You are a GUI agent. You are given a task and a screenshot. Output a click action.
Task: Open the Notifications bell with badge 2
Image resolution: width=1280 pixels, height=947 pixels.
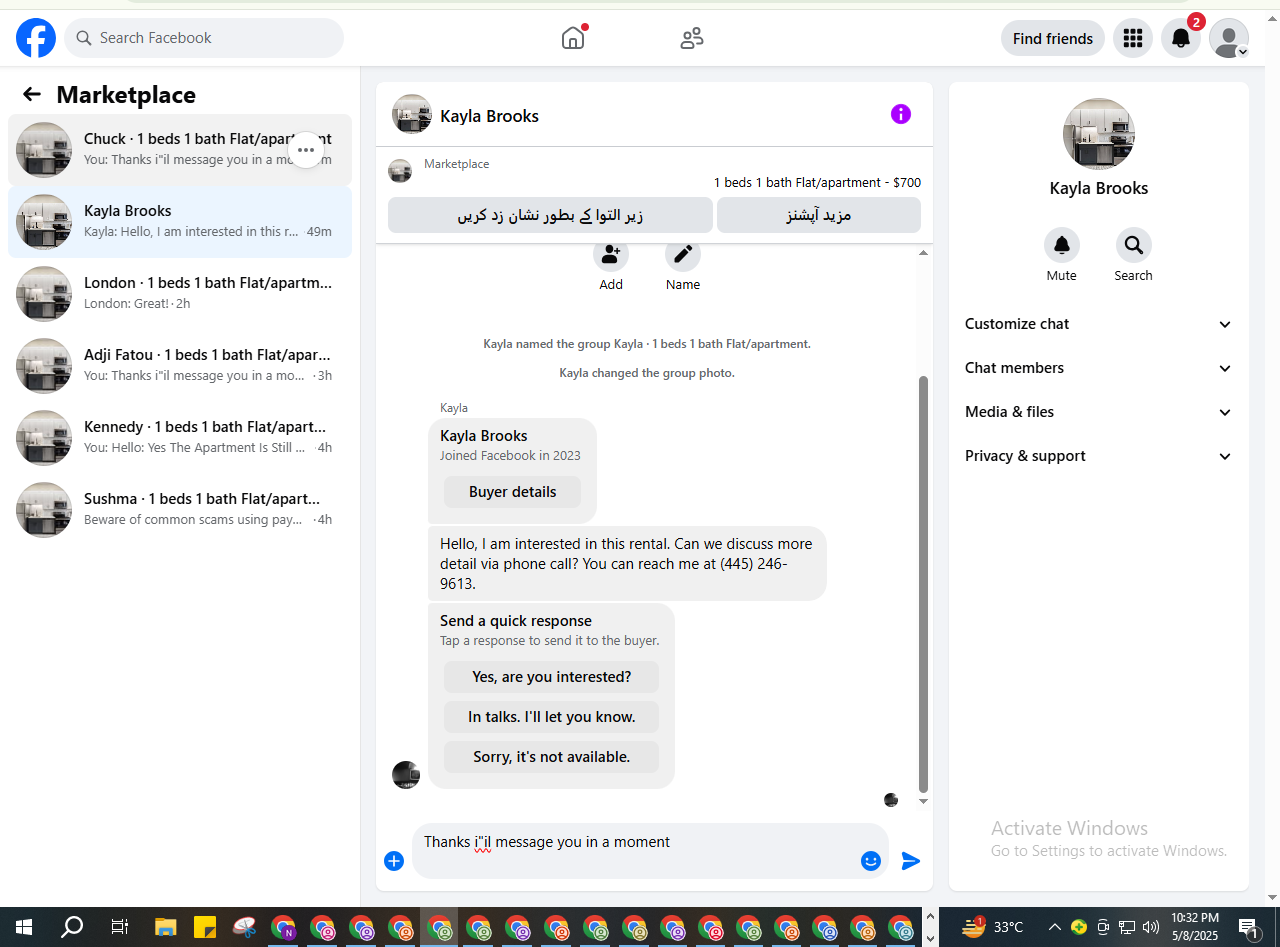[x=1181, y=38]
